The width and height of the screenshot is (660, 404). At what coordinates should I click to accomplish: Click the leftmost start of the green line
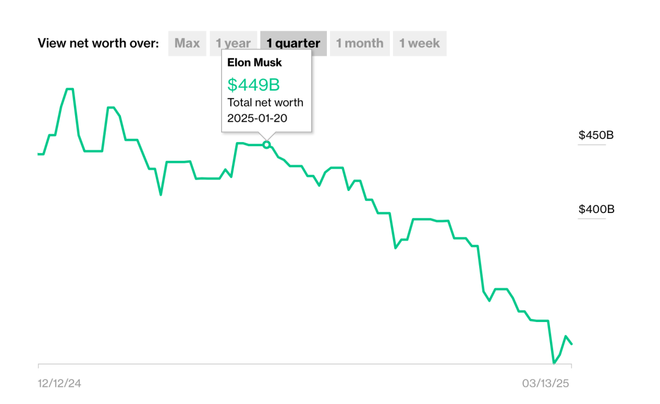[x=39, y=154]
